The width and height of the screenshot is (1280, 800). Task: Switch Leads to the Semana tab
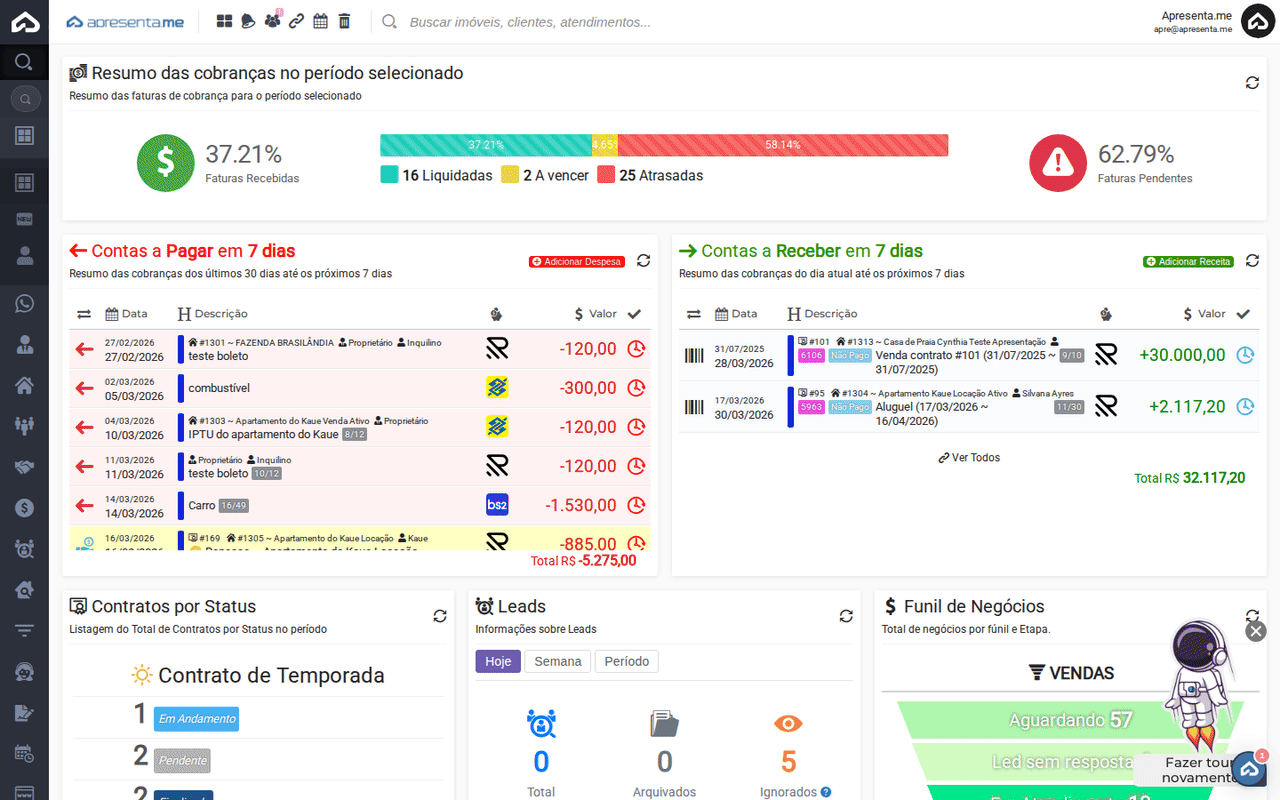click(558, 662)
